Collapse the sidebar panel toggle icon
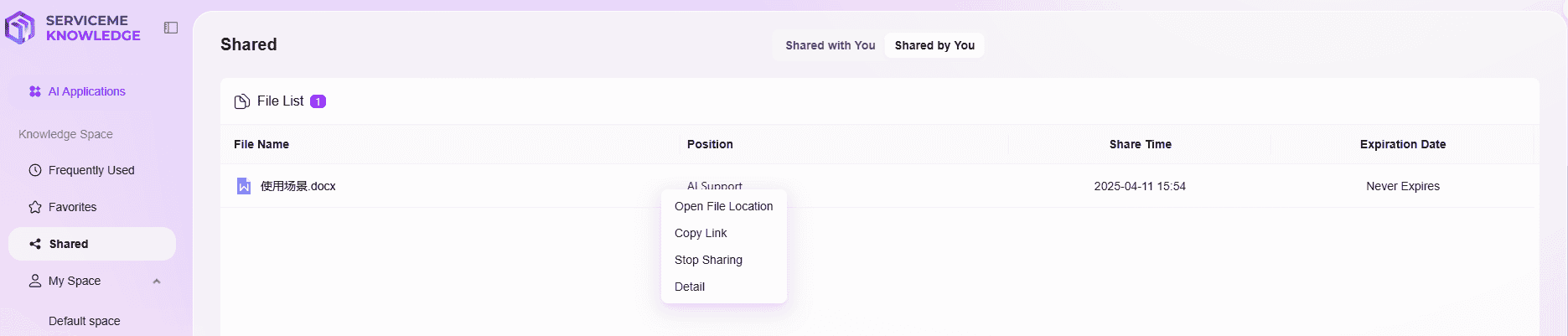The width and height of the screenshot is (1568, 336). point(171,28)
